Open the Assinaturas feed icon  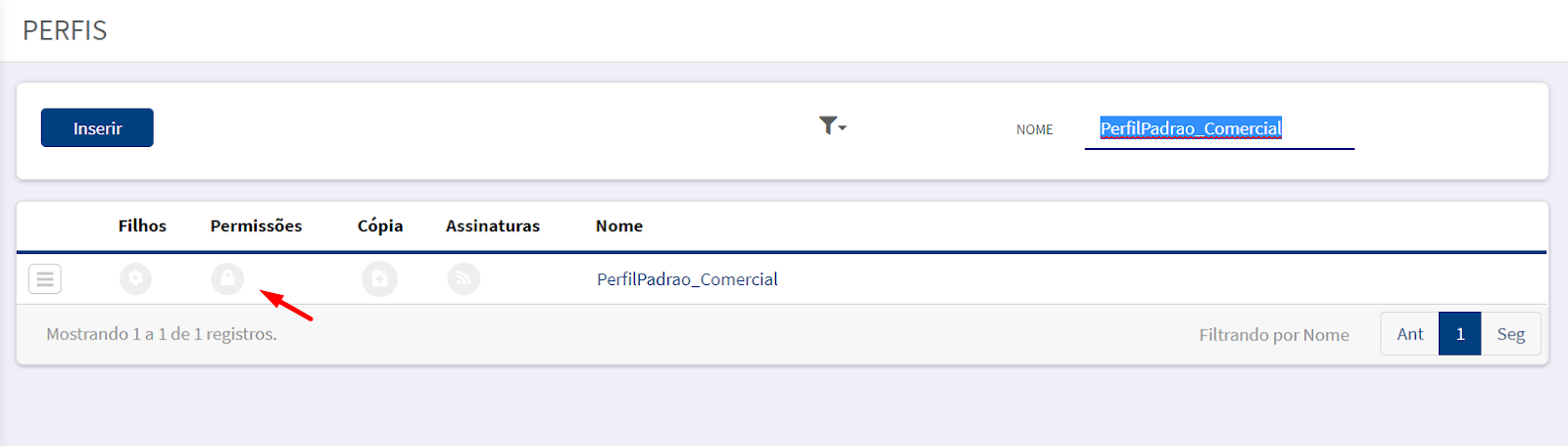pyautogui.click(x=464, y=279)
